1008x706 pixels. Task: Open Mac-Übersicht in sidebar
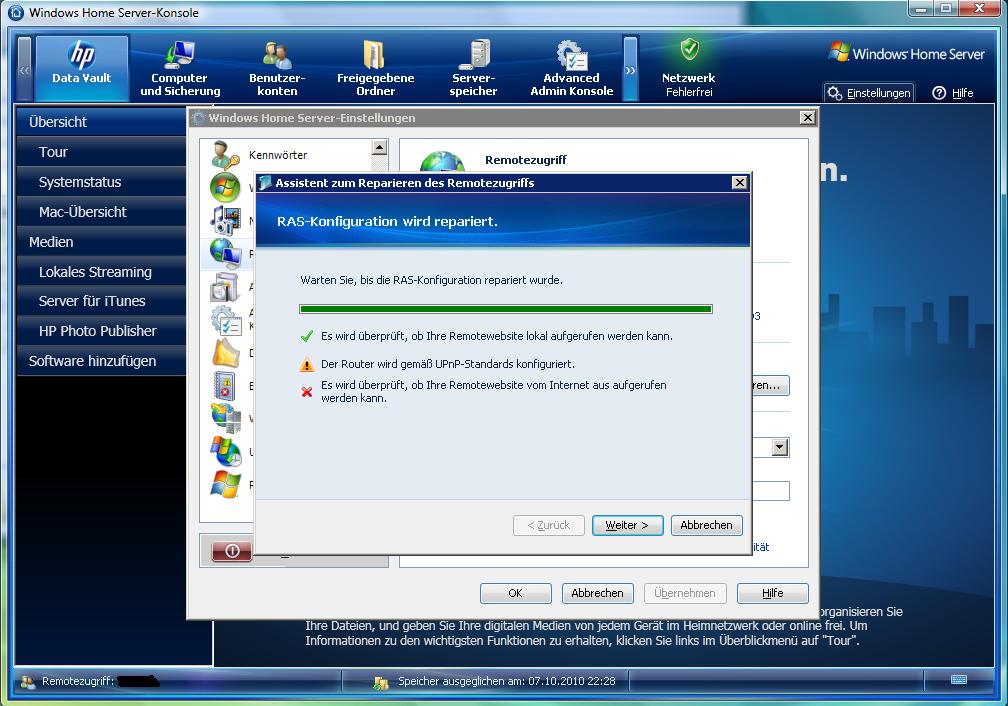click(x=102, y=212)
